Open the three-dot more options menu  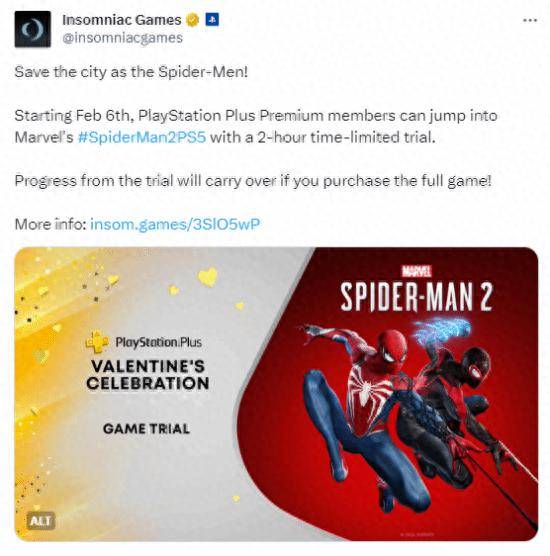(x=530, y=20)
